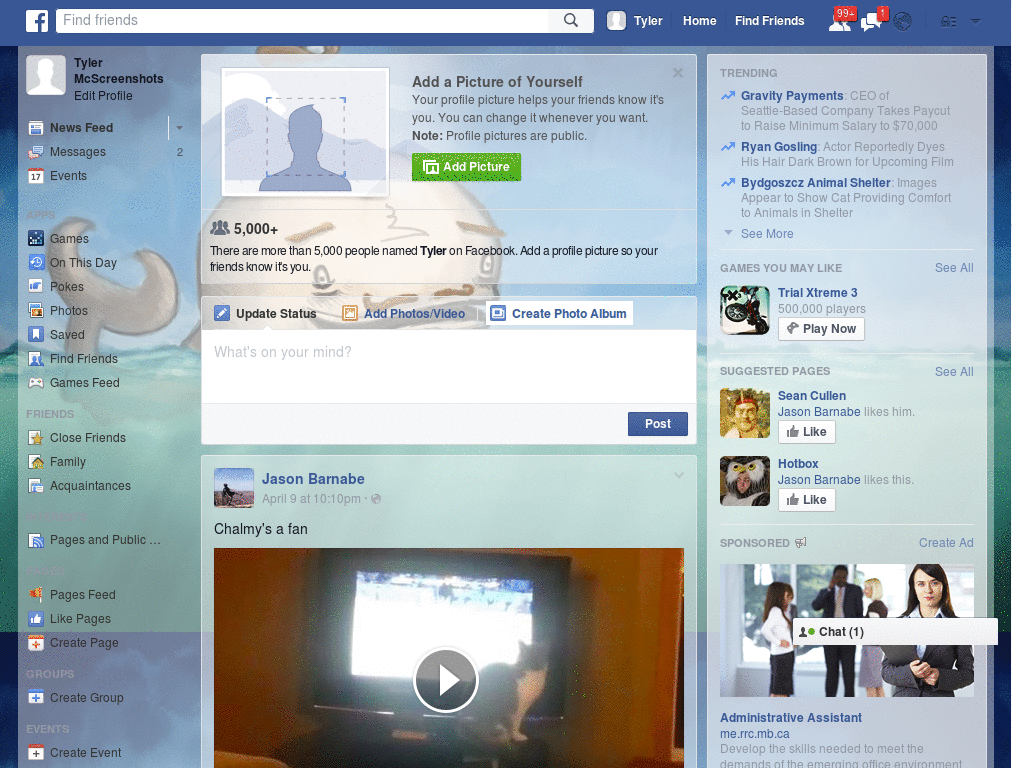Open Home in top navigation

(x=699, y=21)
